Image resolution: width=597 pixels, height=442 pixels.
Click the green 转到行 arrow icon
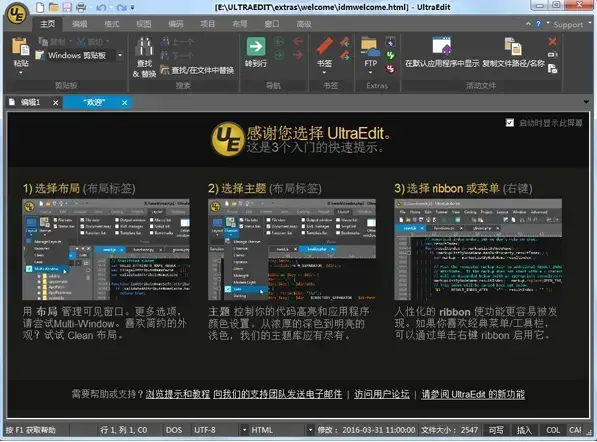tap(256, 46)
